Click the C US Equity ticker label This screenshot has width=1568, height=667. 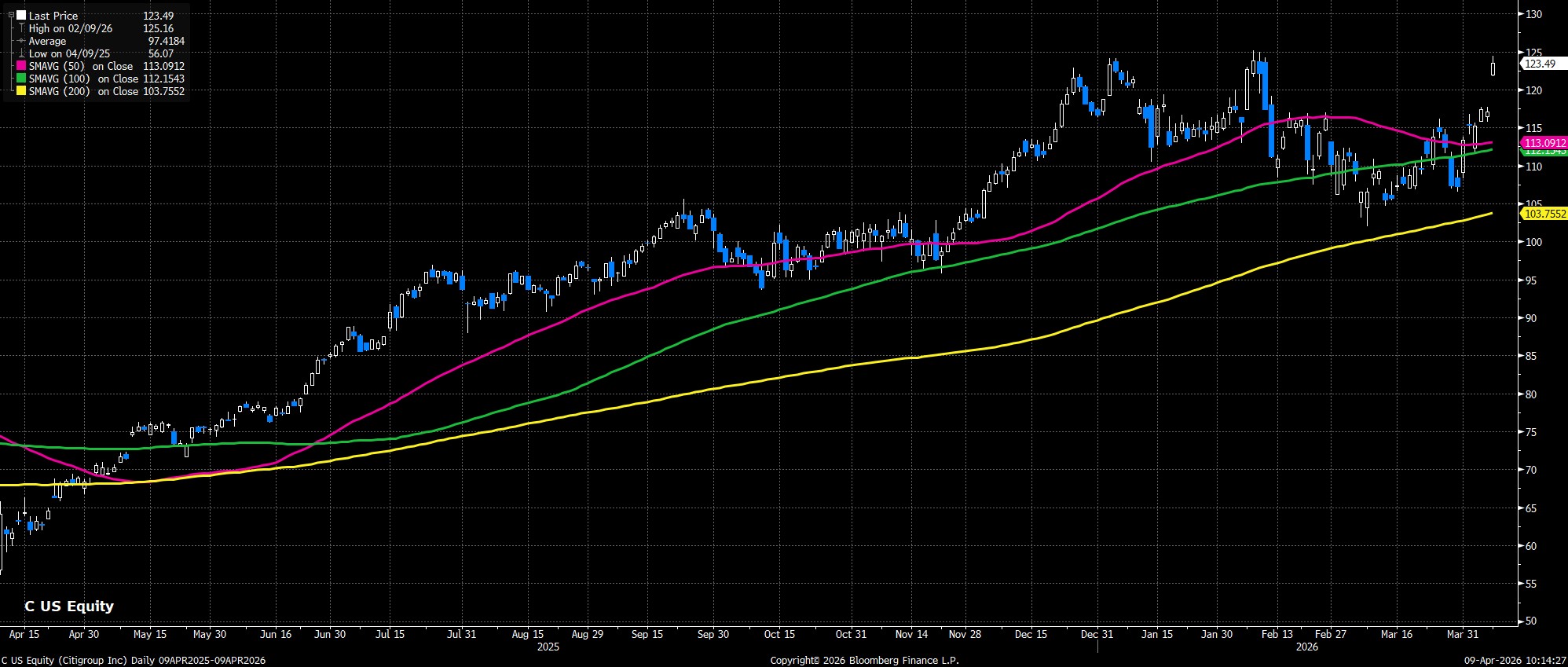[69, 606]
